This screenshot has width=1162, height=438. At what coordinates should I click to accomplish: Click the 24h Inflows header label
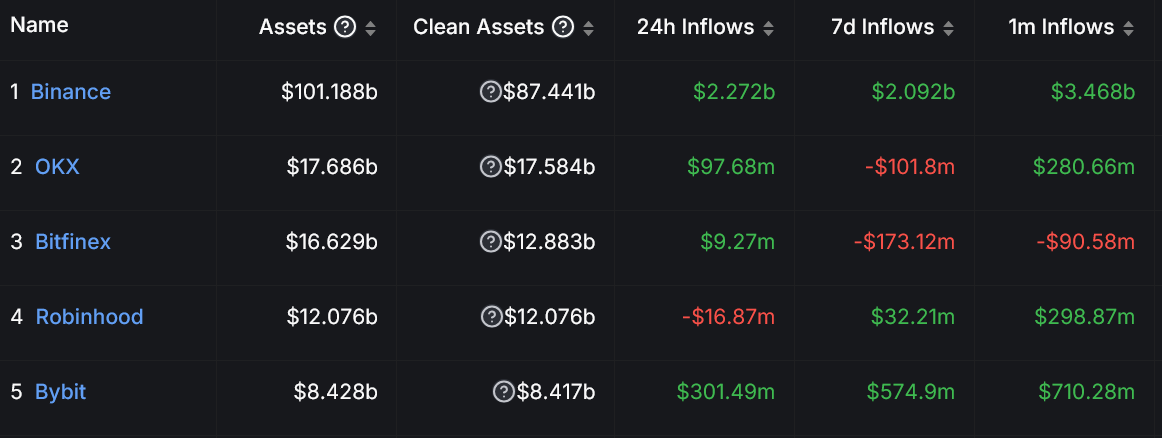[695, 28]
